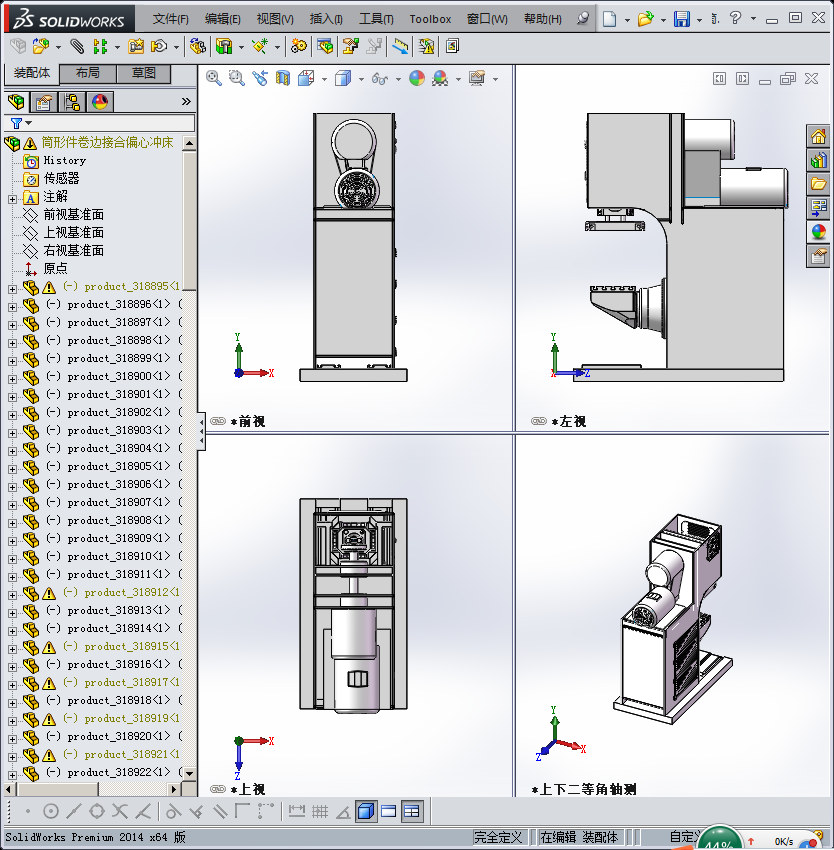Toggle link views icon in front view pane
This screenshot has width=834, height=850.
218,421
